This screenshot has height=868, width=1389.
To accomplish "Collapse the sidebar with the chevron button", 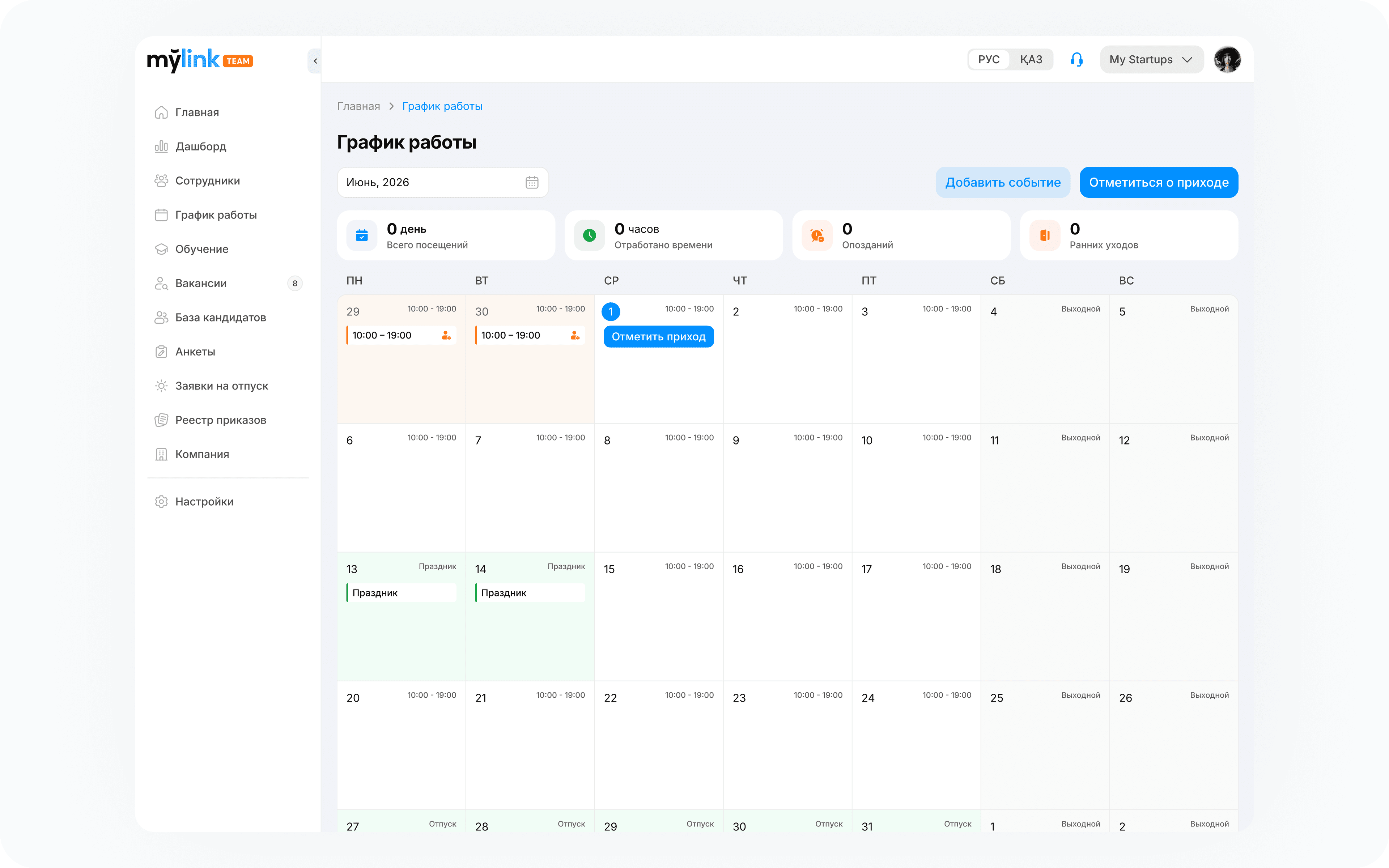I will pos(315,61).
